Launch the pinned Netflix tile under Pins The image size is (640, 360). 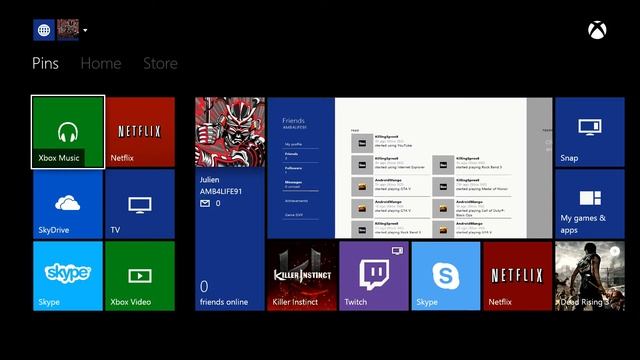point(140,132)
